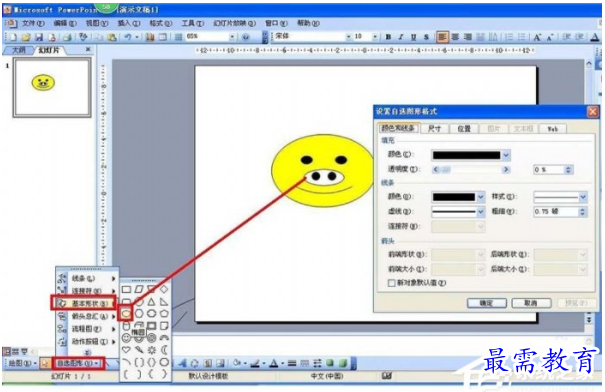This screenshot has width=605, height=392.
Task: Open 线条 lines submenu in AutoShapes menu
Action: [87, 279]
